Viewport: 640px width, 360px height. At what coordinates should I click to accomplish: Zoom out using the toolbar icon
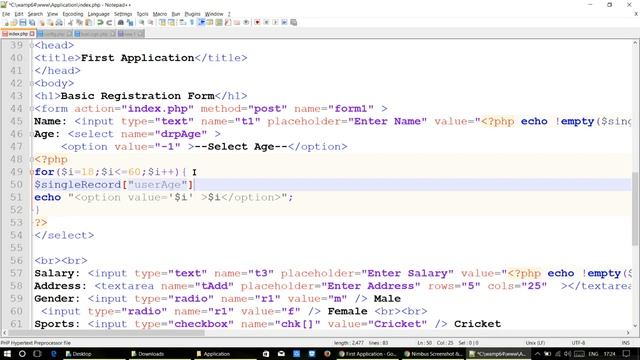coord(151,22)
